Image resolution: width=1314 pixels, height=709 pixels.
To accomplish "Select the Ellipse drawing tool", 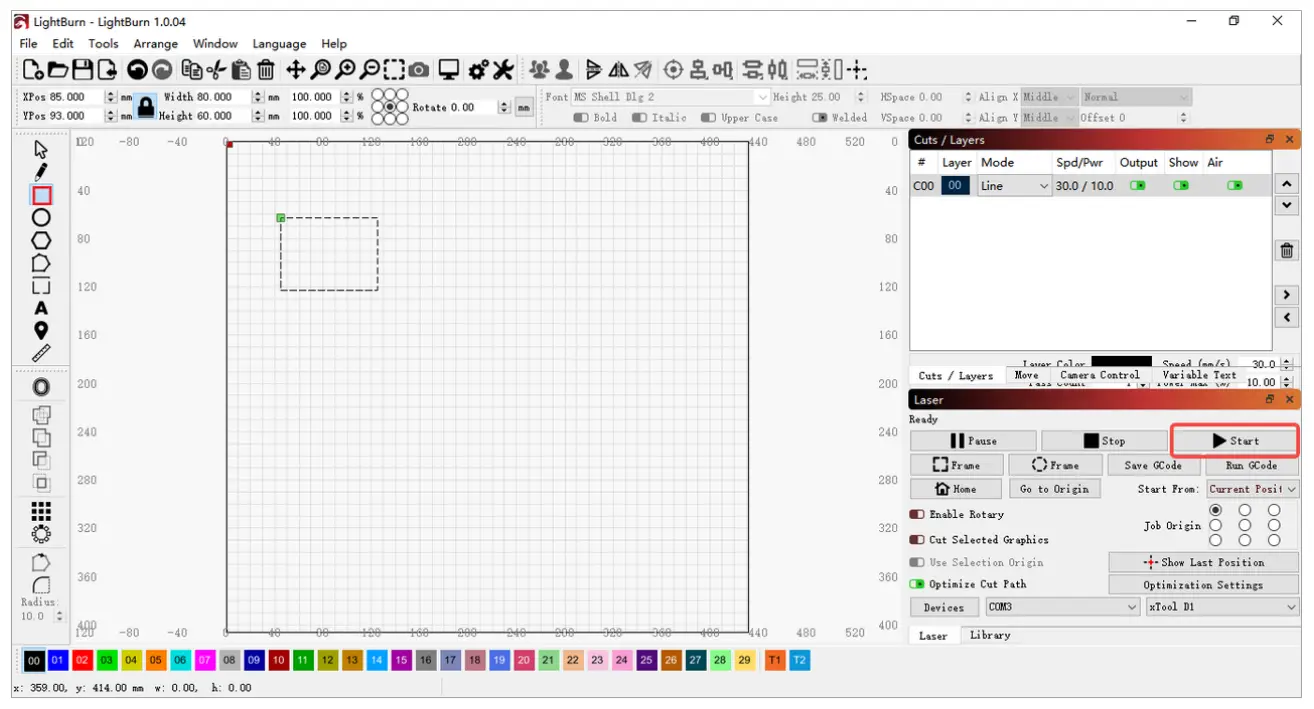I will pyautogui.click(x=41, y=217).
